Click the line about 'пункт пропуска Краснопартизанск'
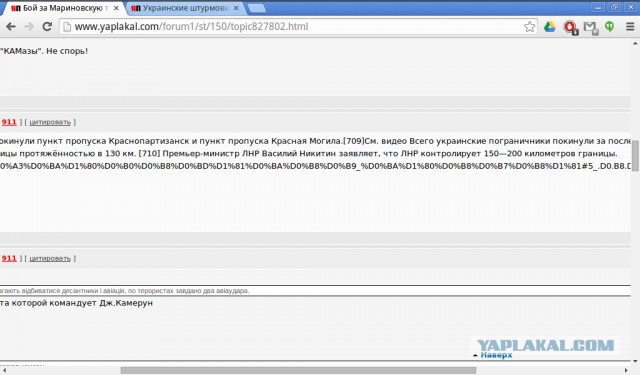The width and height of the screenshot is (640, 375). click(x=315, y=141)
